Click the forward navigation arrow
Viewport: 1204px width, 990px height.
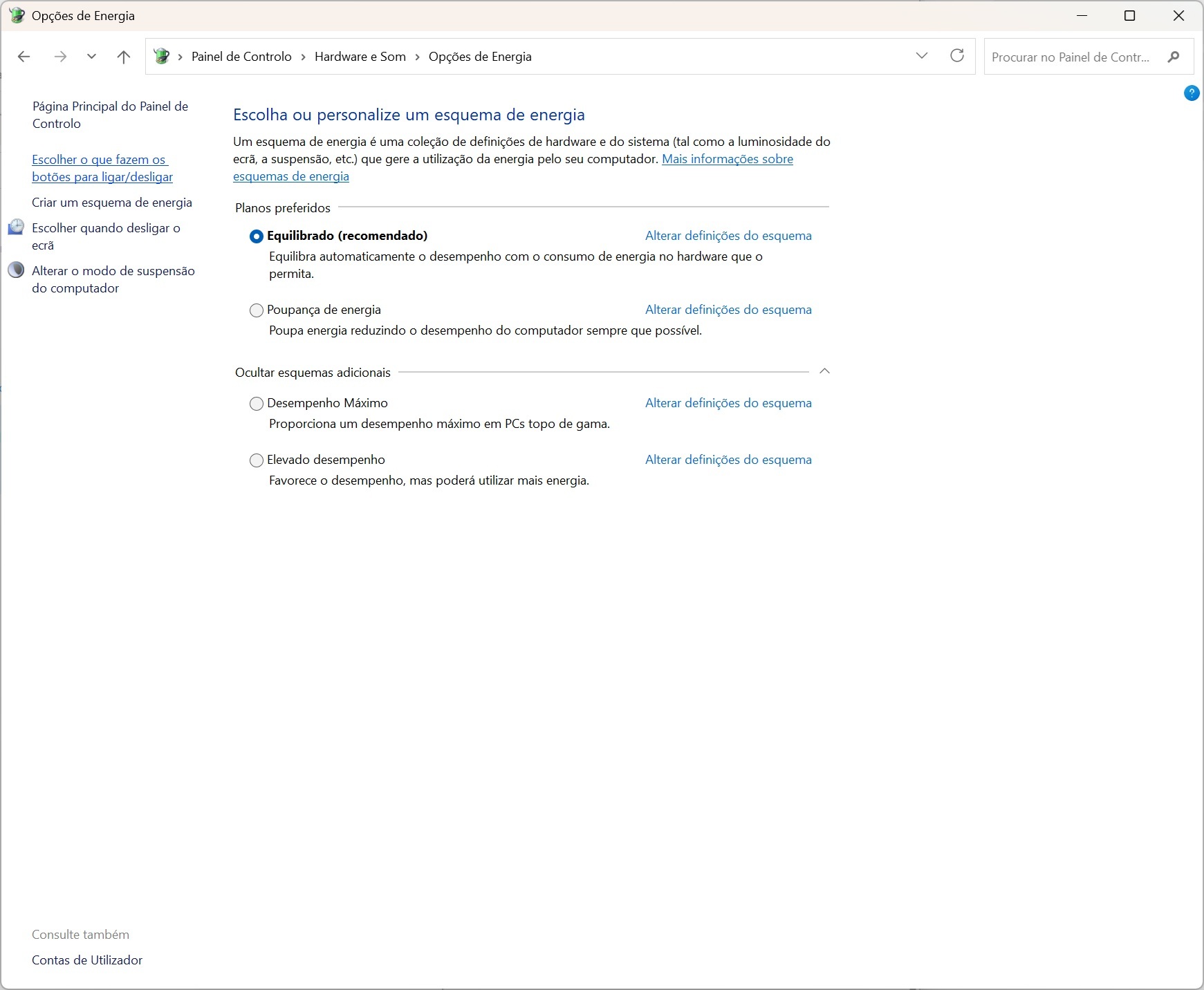60,57
